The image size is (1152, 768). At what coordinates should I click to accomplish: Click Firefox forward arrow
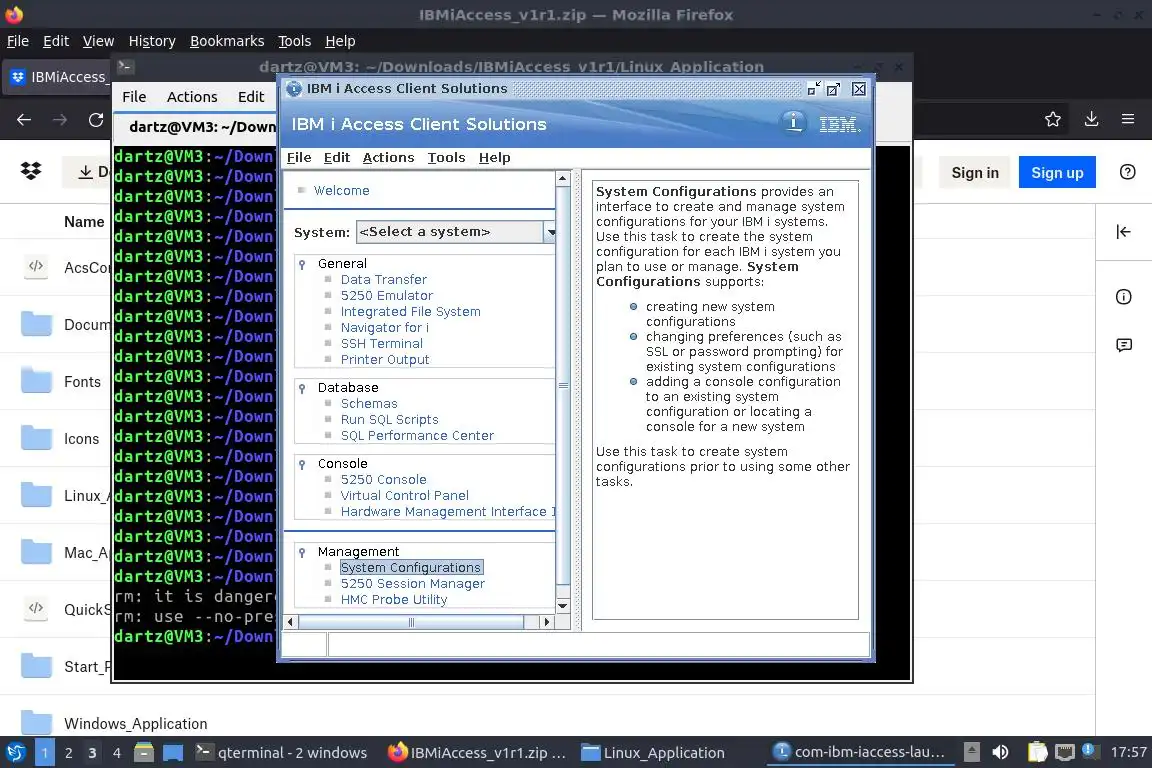tap(60, 120)
